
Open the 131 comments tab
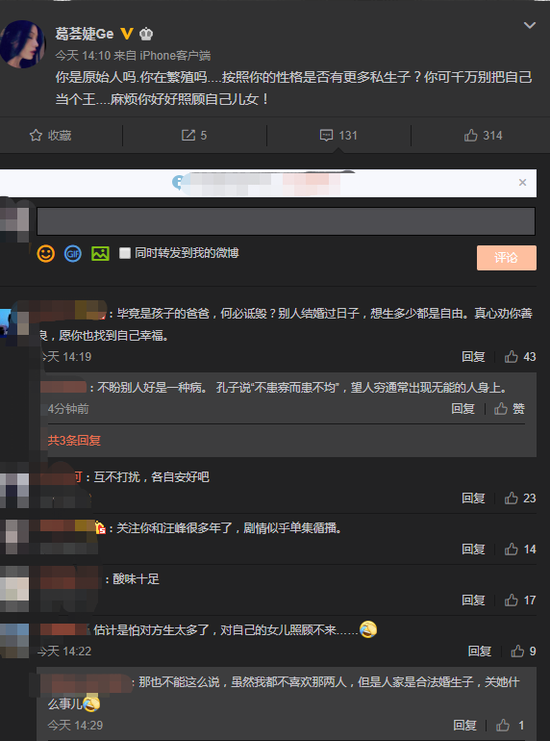pos(338,136)
